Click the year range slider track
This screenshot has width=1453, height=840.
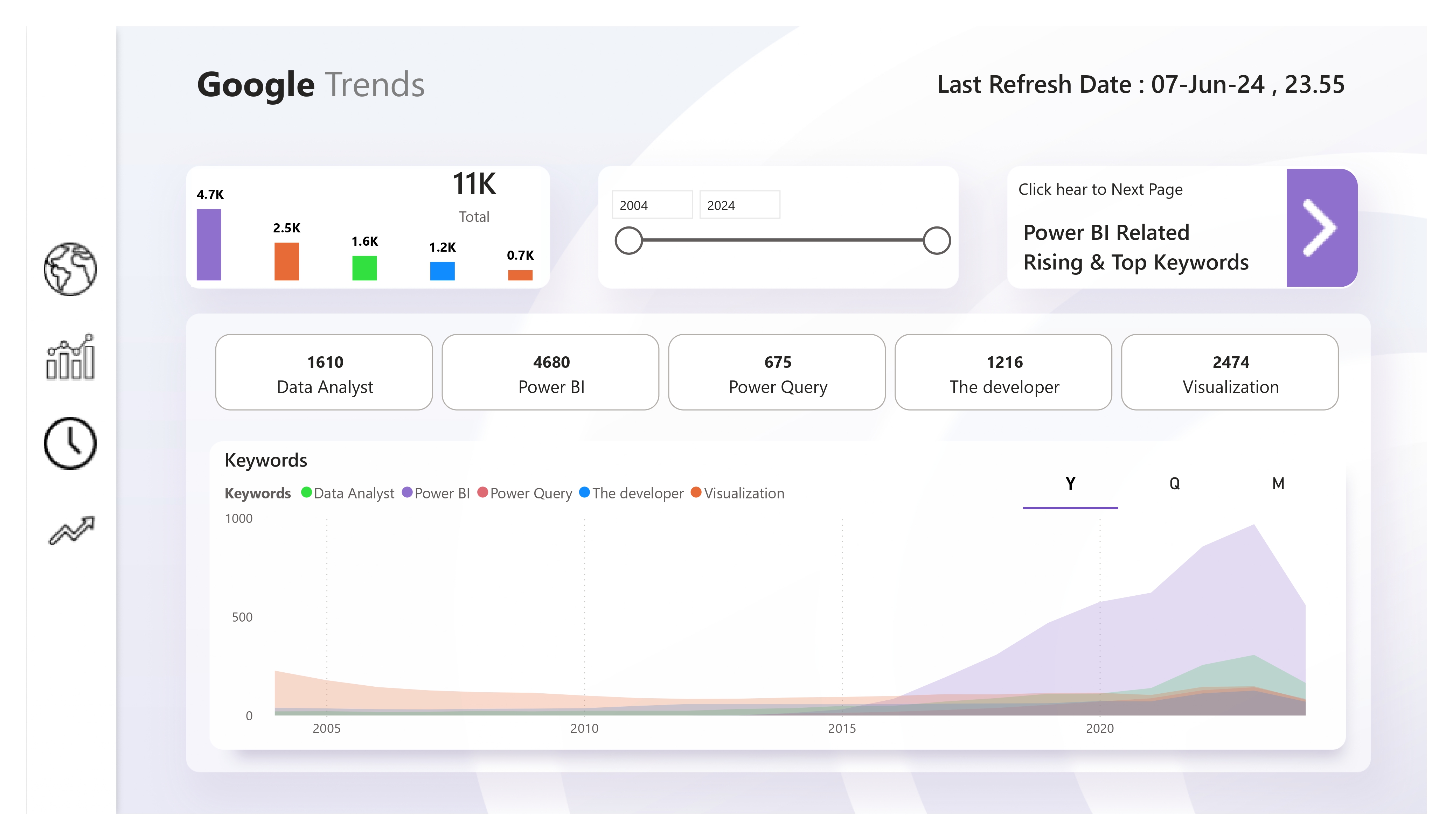pyautogui.click(x=783, y=240)
